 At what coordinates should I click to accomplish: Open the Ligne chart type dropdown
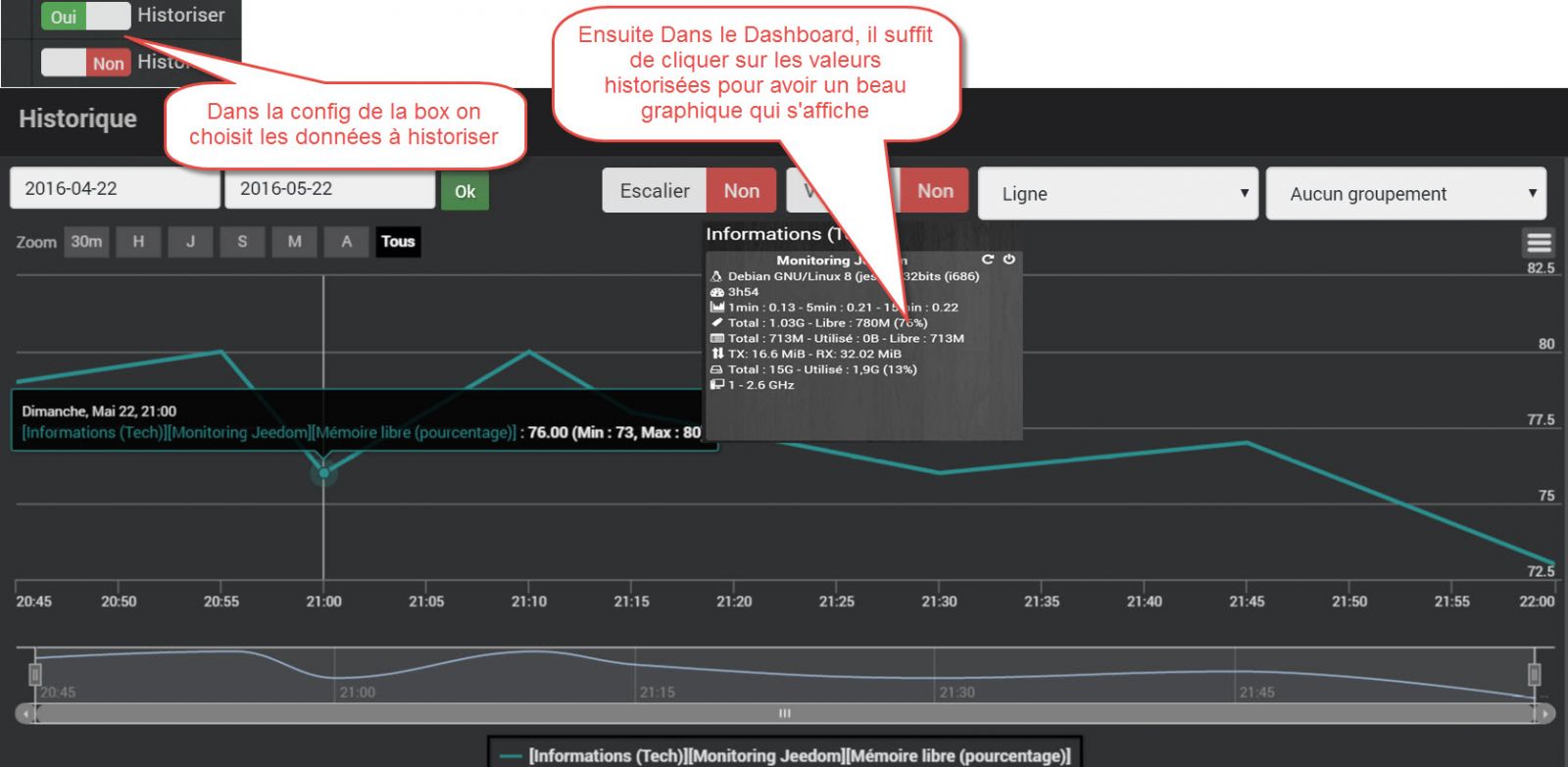coord(1118,193)
